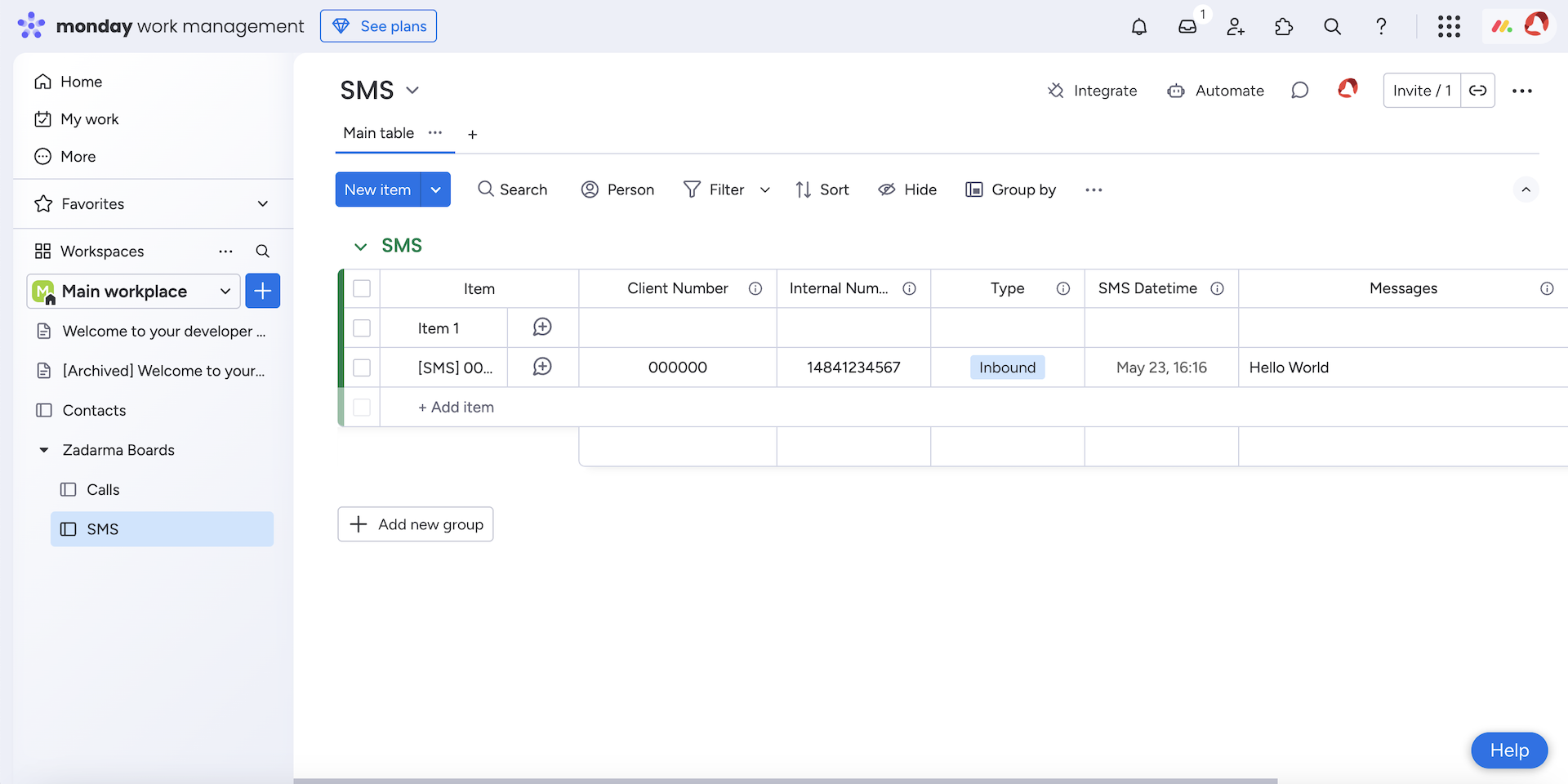
Task: Open the Calls board
Action: point(103,489)
